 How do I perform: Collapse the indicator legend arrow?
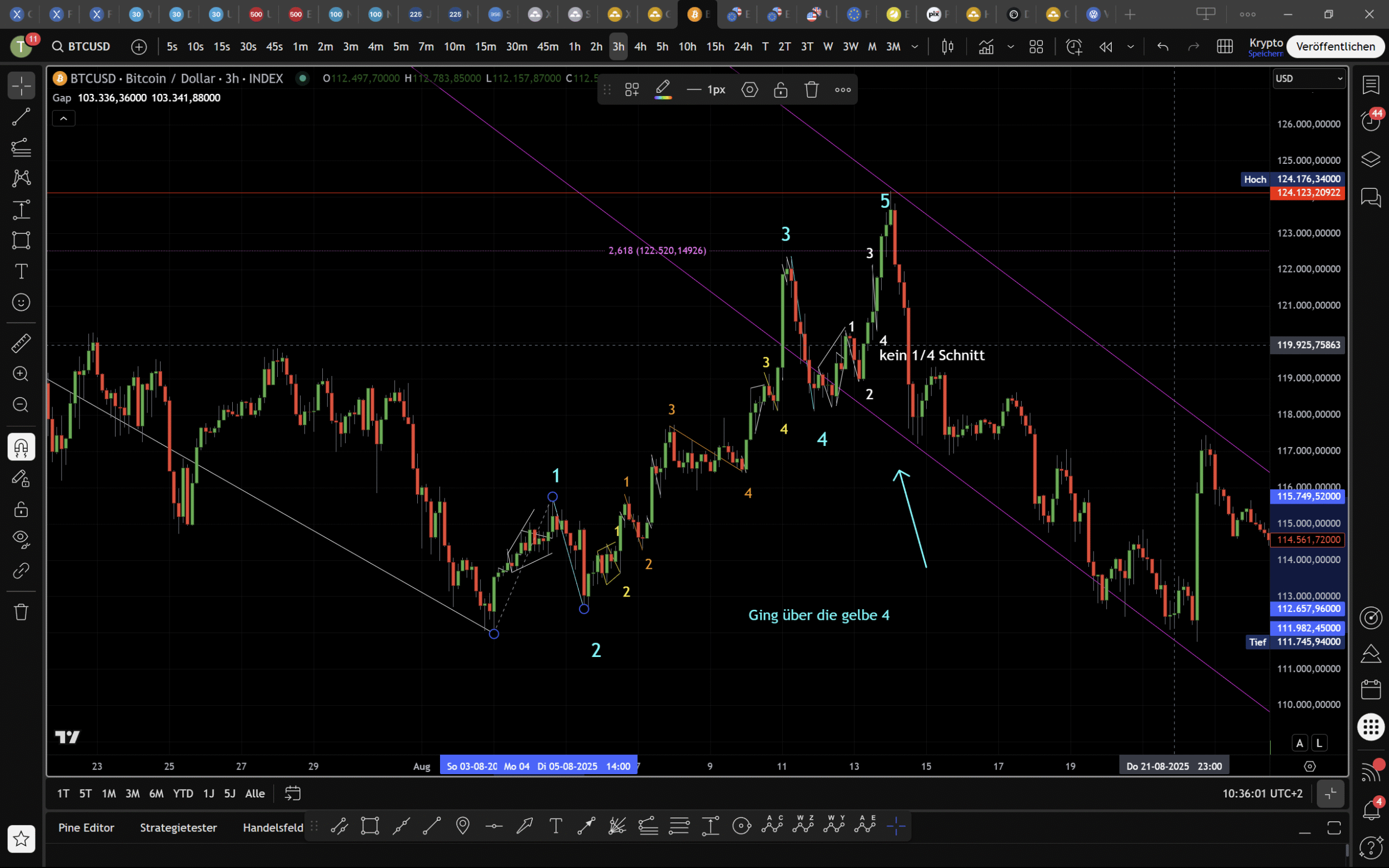pos(64,118)
